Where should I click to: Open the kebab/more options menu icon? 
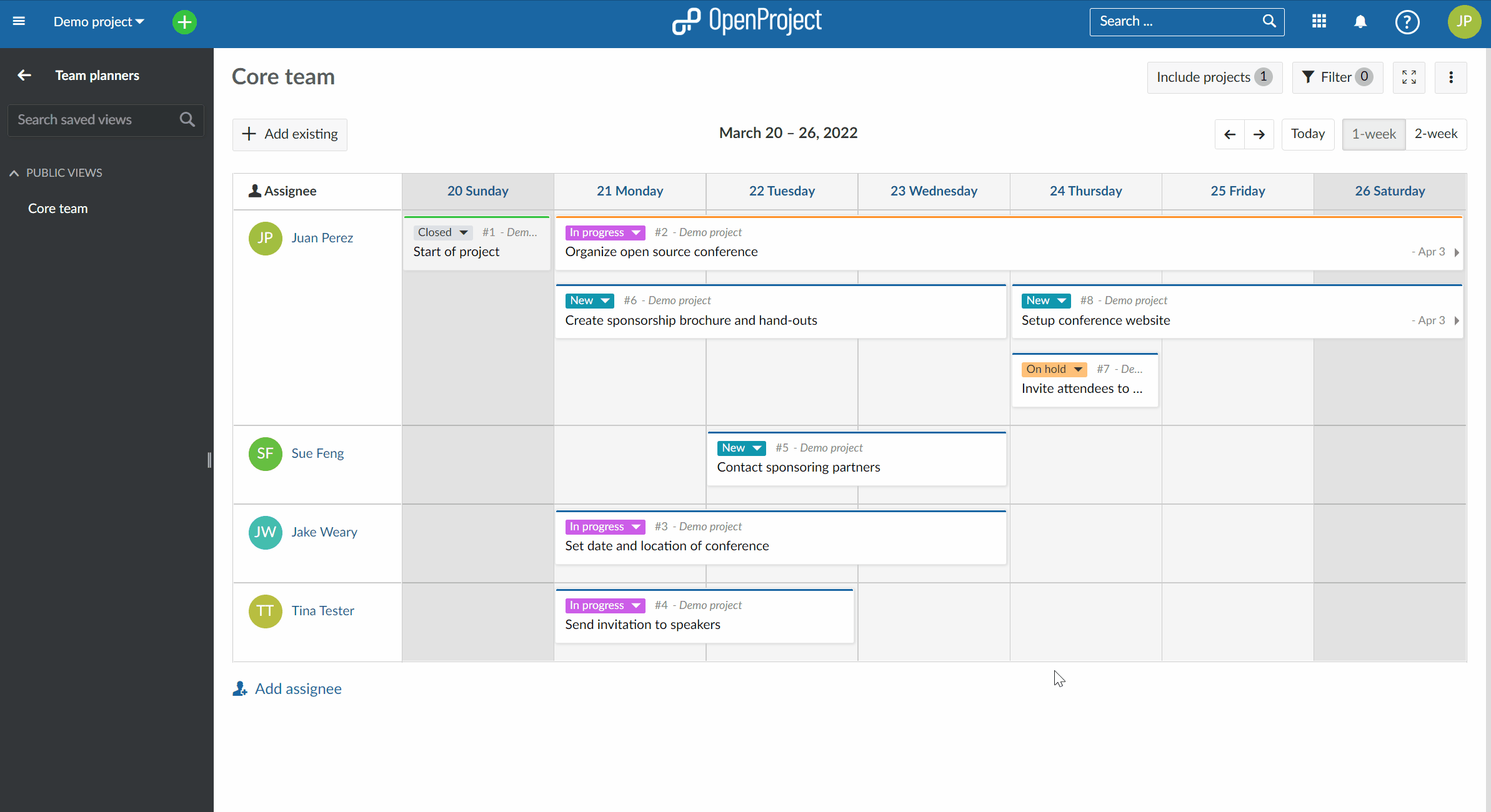pos(1451,77)
